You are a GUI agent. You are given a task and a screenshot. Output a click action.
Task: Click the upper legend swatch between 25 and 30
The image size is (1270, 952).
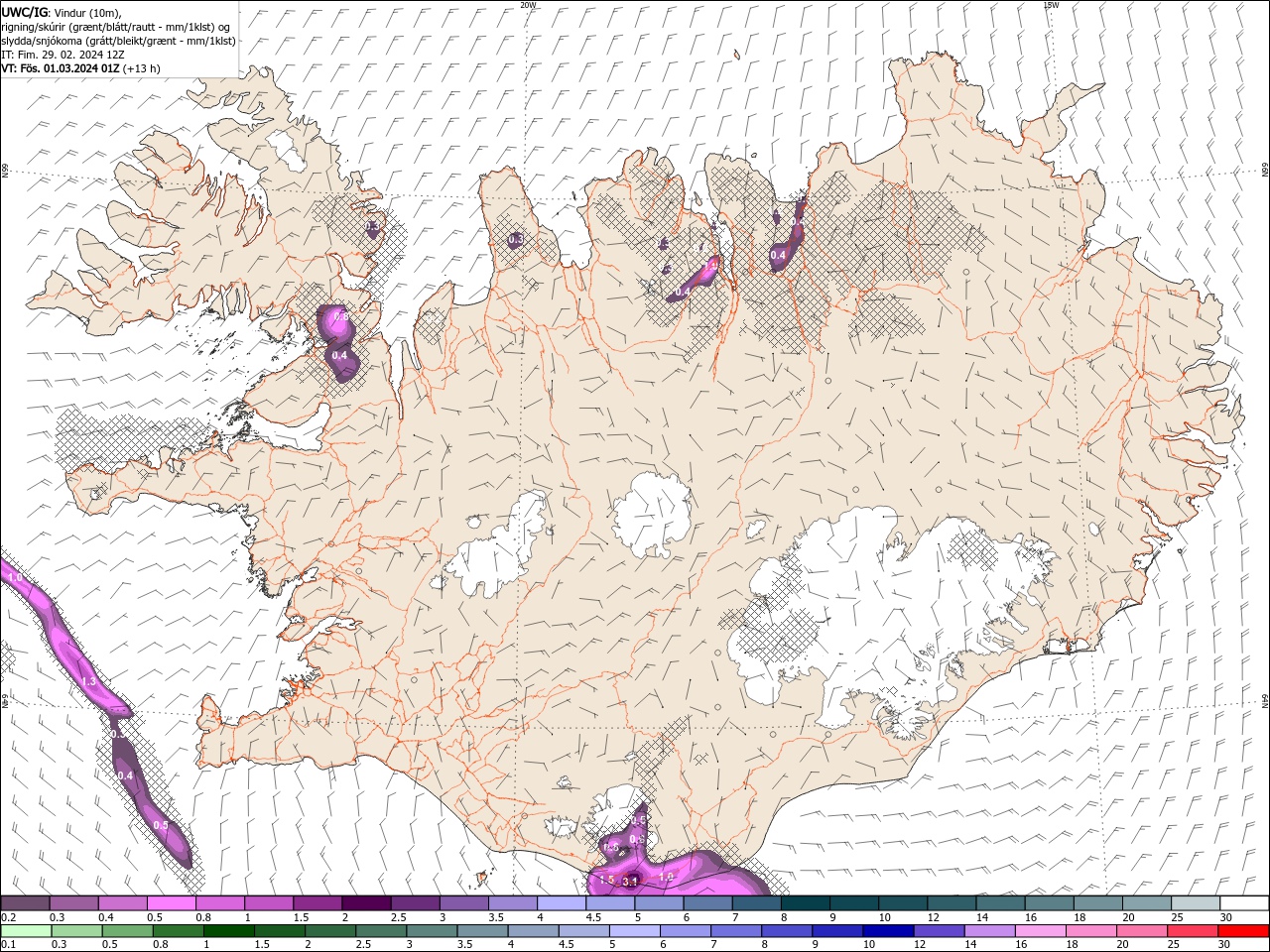pos(1196,903)
